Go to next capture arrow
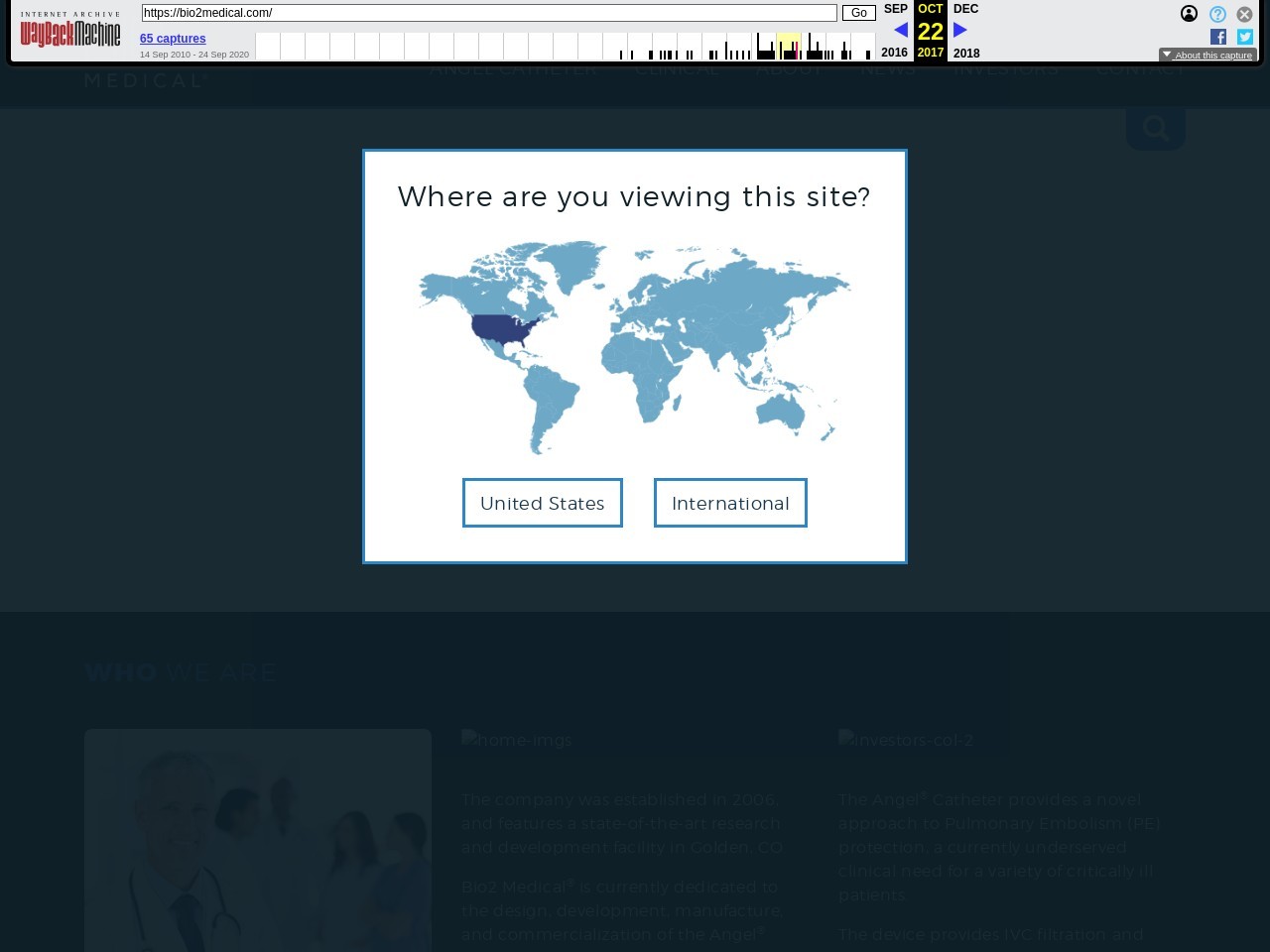 [959, 30]
